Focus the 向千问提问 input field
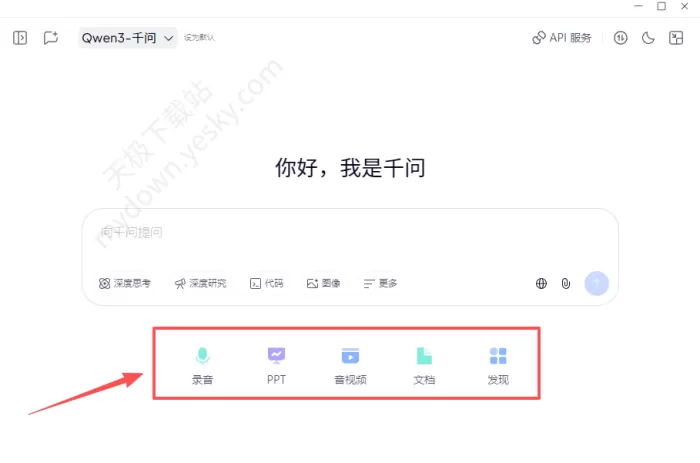This screenshot has height=463, width=700. pos(350,239)
